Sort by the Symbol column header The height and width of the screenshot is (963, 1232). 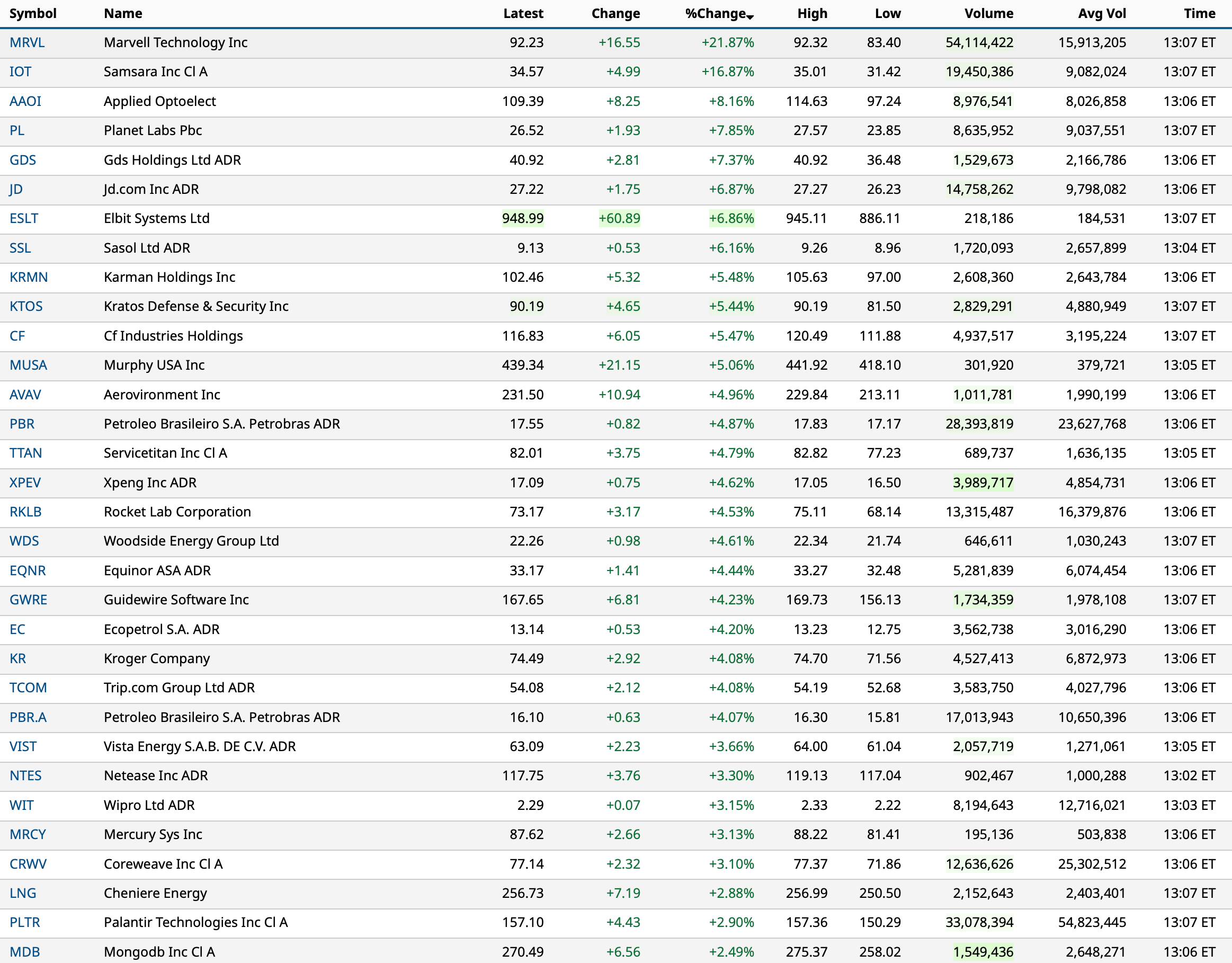point(33,14)
